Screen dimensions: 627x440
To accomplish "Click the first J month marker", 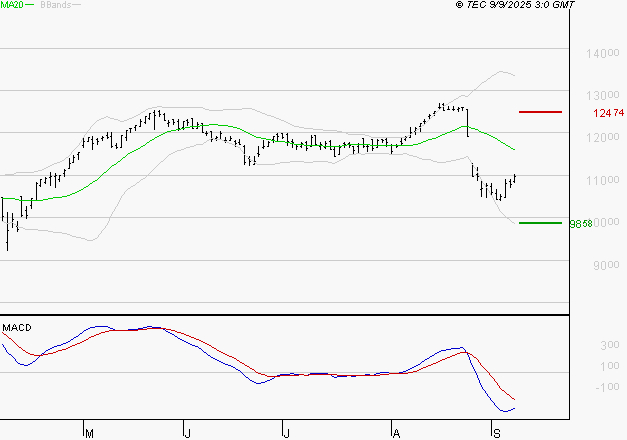I will (x=188, y=434).
